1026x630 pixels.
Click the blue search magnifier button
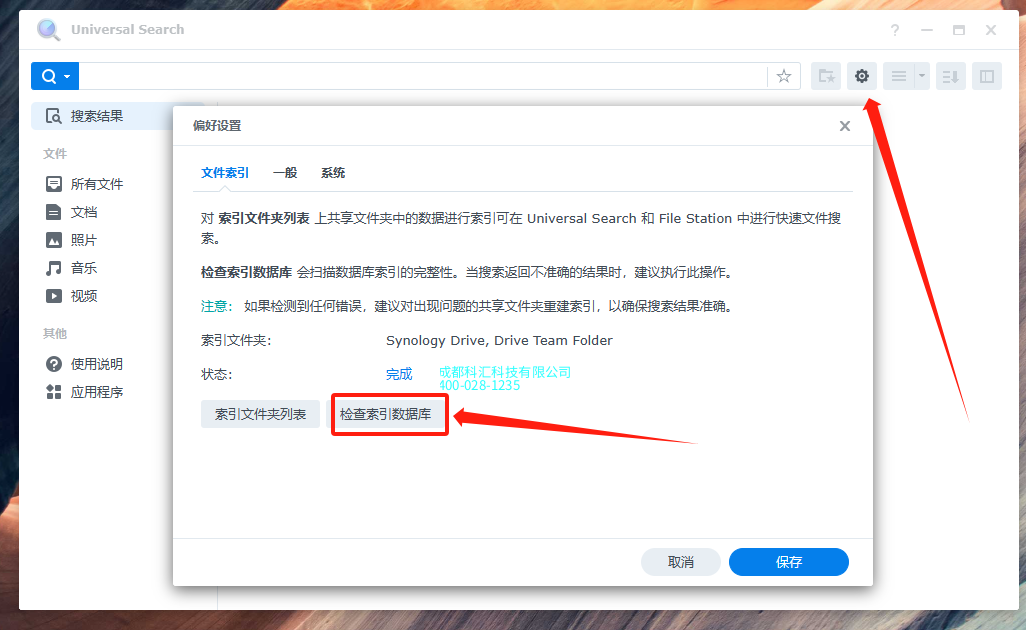[x=55, y=77]
